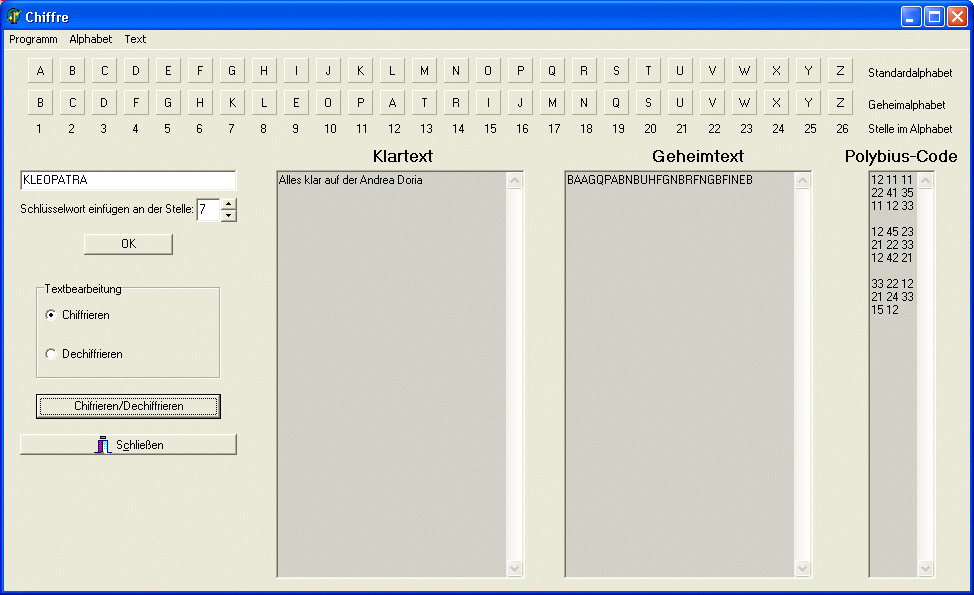This screenshot has height=595, width=974.
Task: Click Polybius code line '33 22 12'
Action: click(892, 284)
